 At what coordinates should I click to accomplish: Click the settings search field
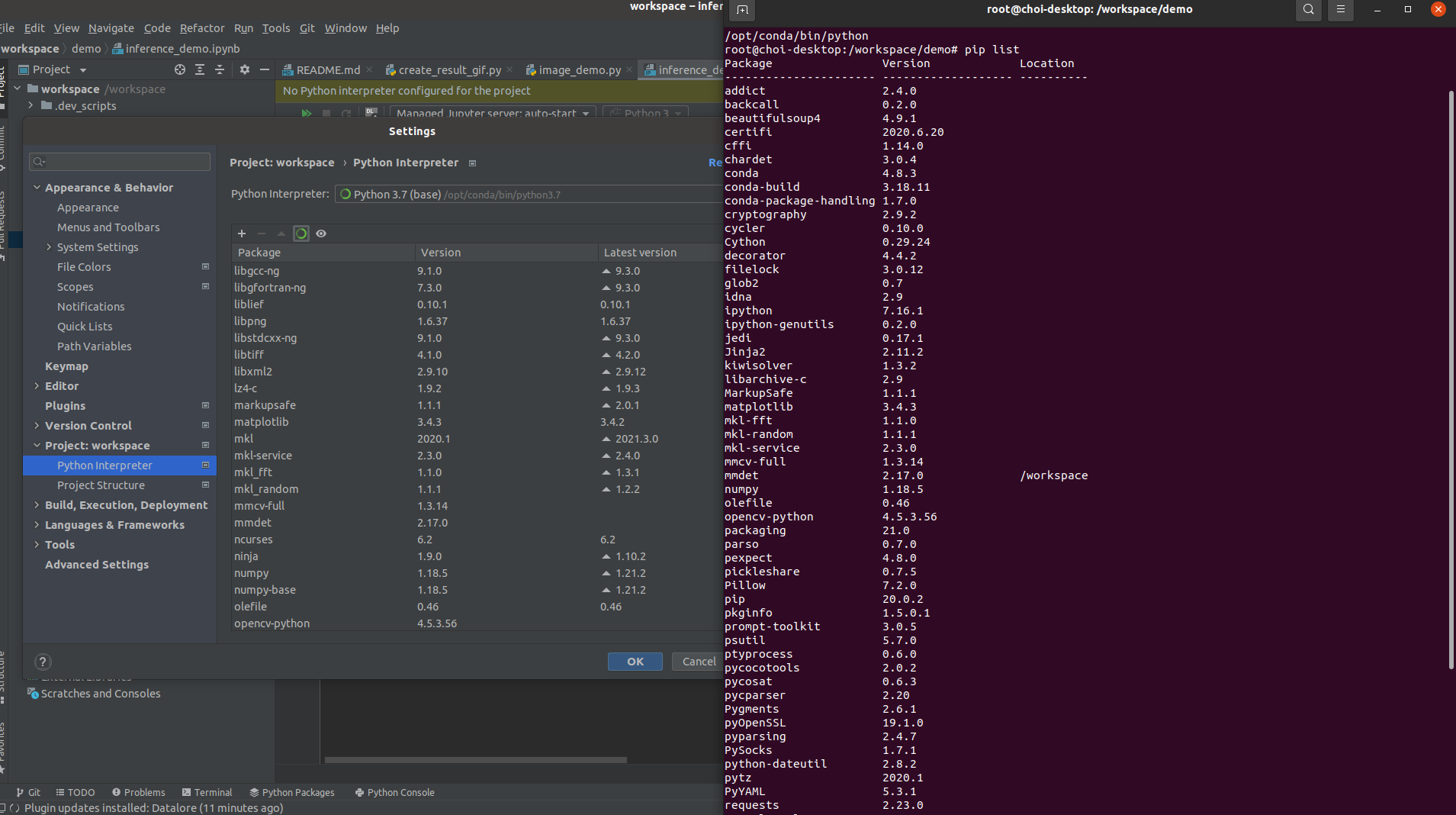tap(120, 161)
